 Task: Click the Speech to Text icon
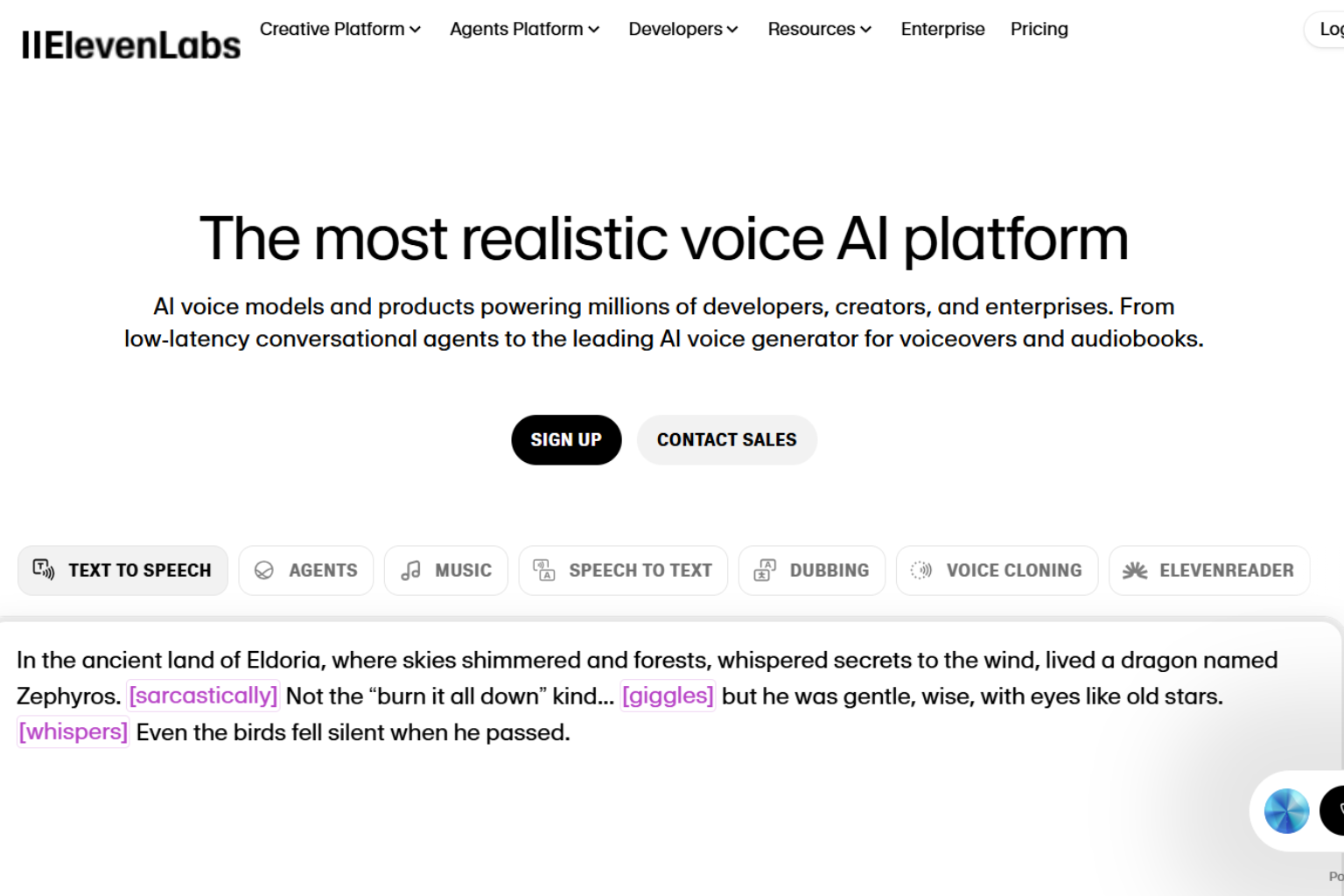coord(544,570)
